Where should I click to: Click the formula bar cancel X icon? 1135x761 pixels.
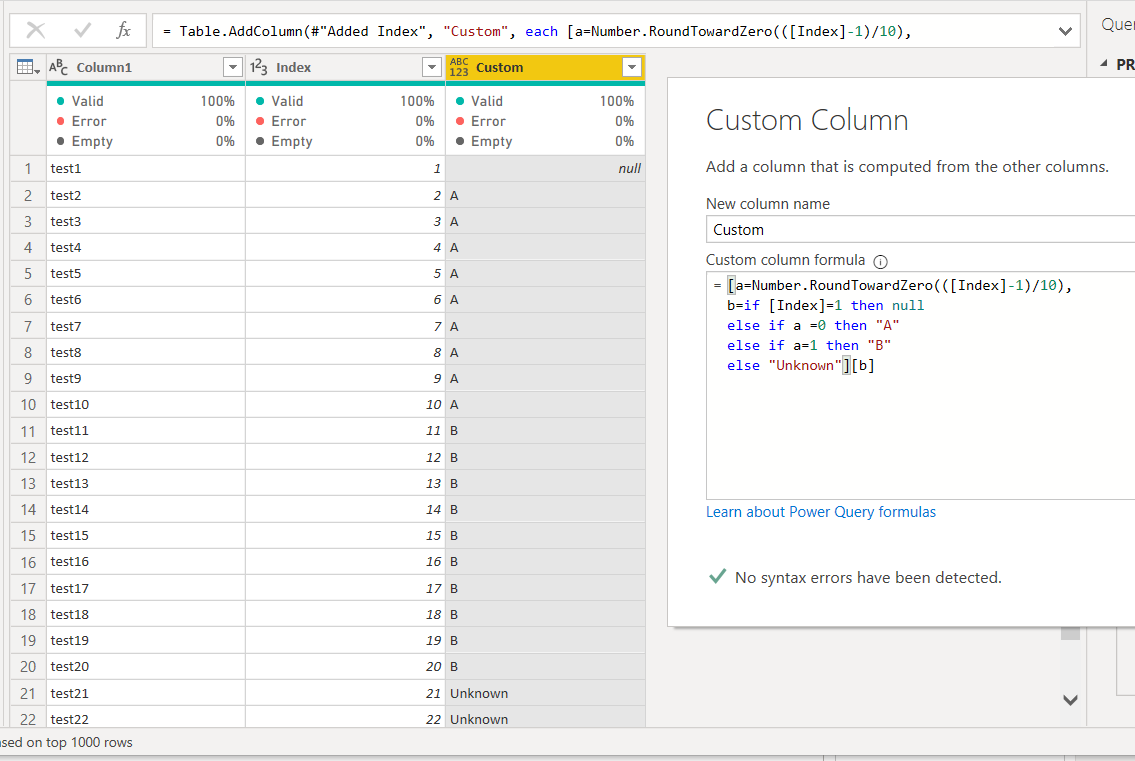tap(35, 30)
